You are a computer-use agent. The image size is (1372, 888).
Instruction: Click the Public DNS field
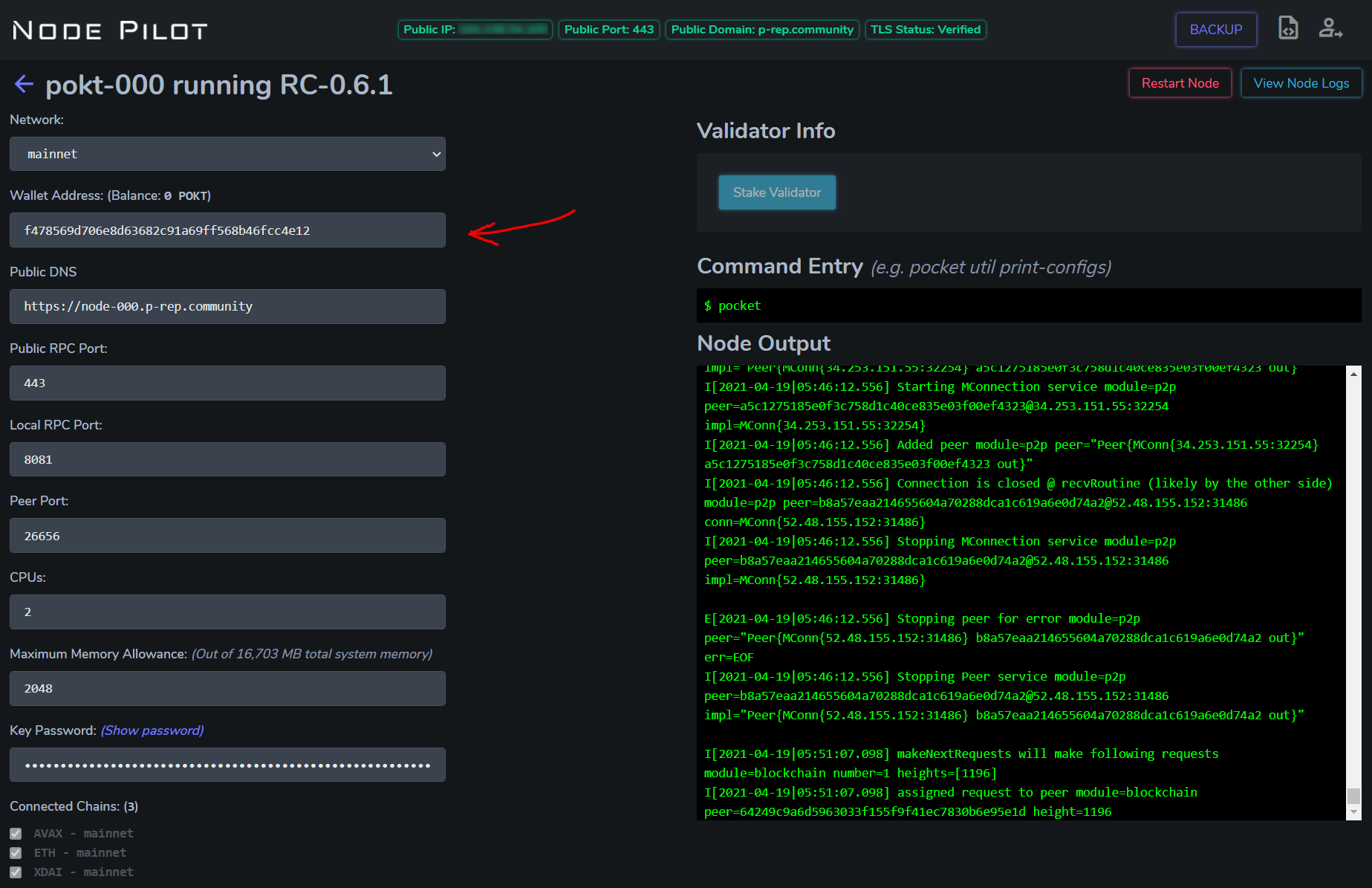click(x=227, y=306)
